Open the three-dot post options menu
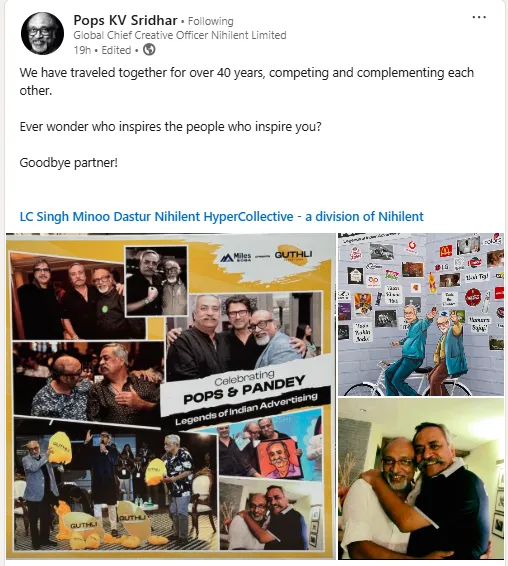The width and height of the screenshot is (508, 566). [479, 17]
